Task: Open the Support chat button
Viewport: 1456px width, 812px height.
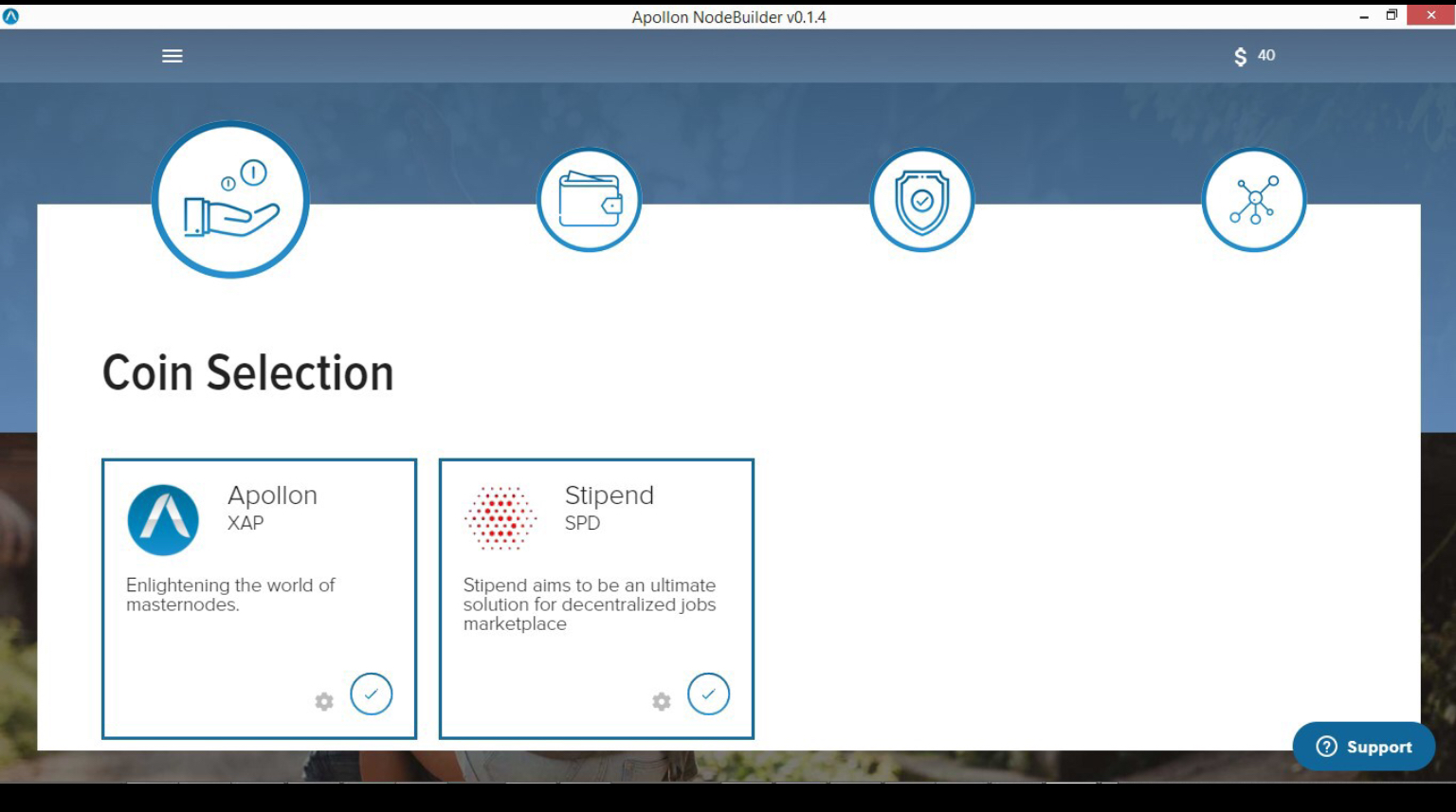Action: (1364, 747)
